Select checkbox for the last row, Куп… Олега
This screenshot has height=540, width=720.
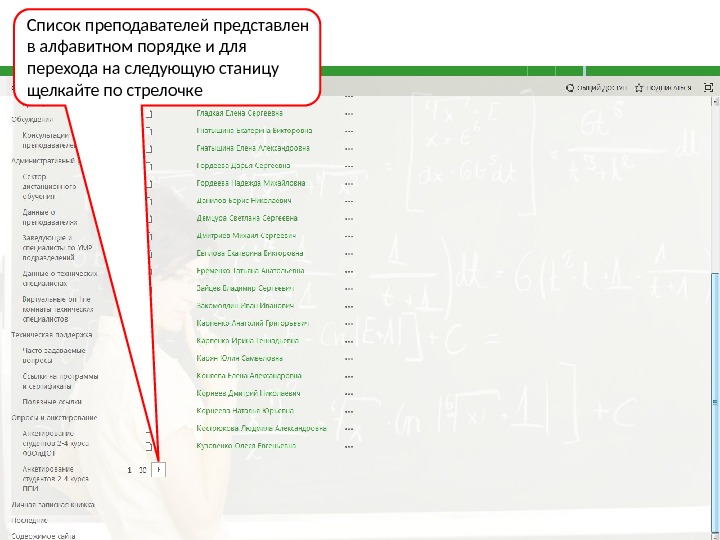pyautogui.click(x=149, y=446)
